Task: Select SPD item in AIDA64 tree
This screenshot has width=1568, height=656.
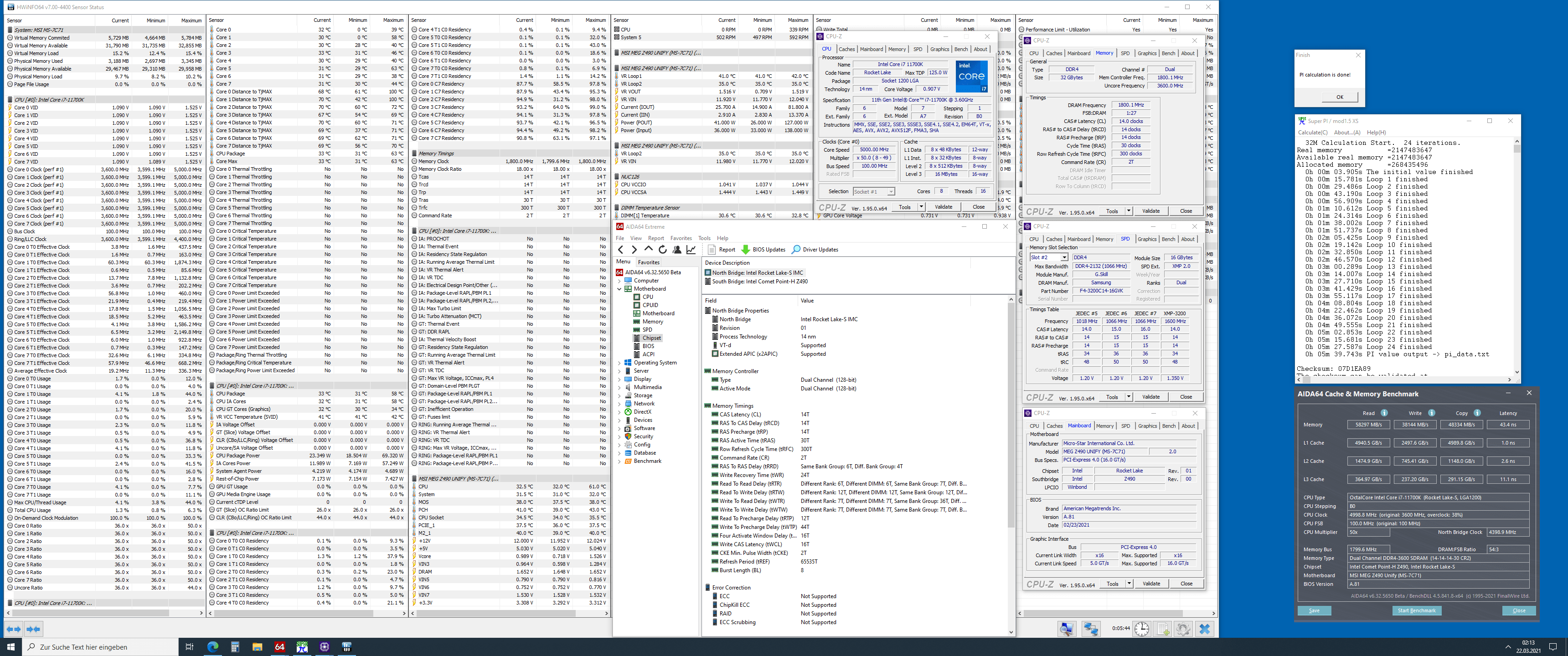Action: 647,330
